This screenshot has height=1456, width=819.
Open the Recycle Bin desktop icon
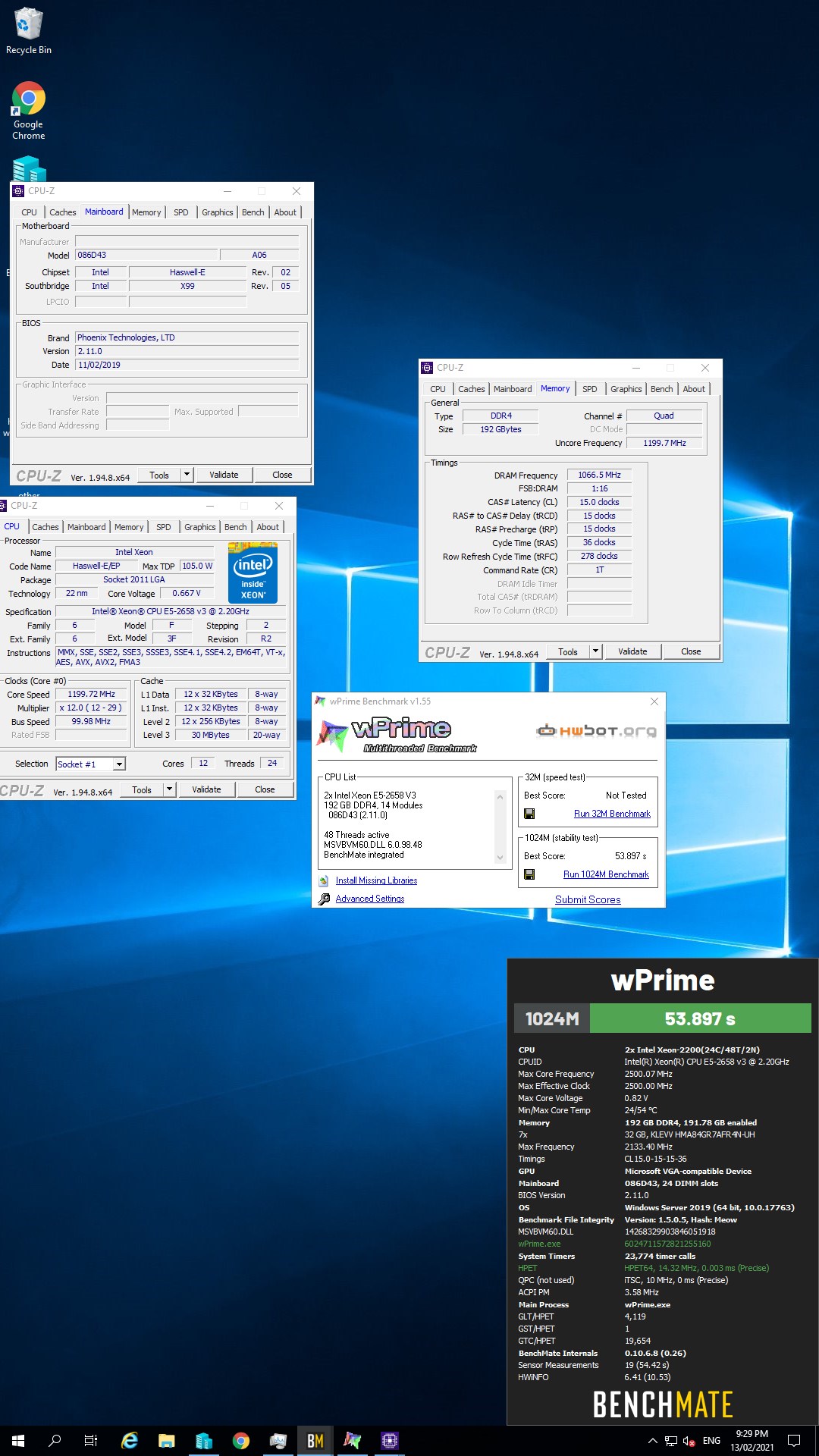(28, 30)
